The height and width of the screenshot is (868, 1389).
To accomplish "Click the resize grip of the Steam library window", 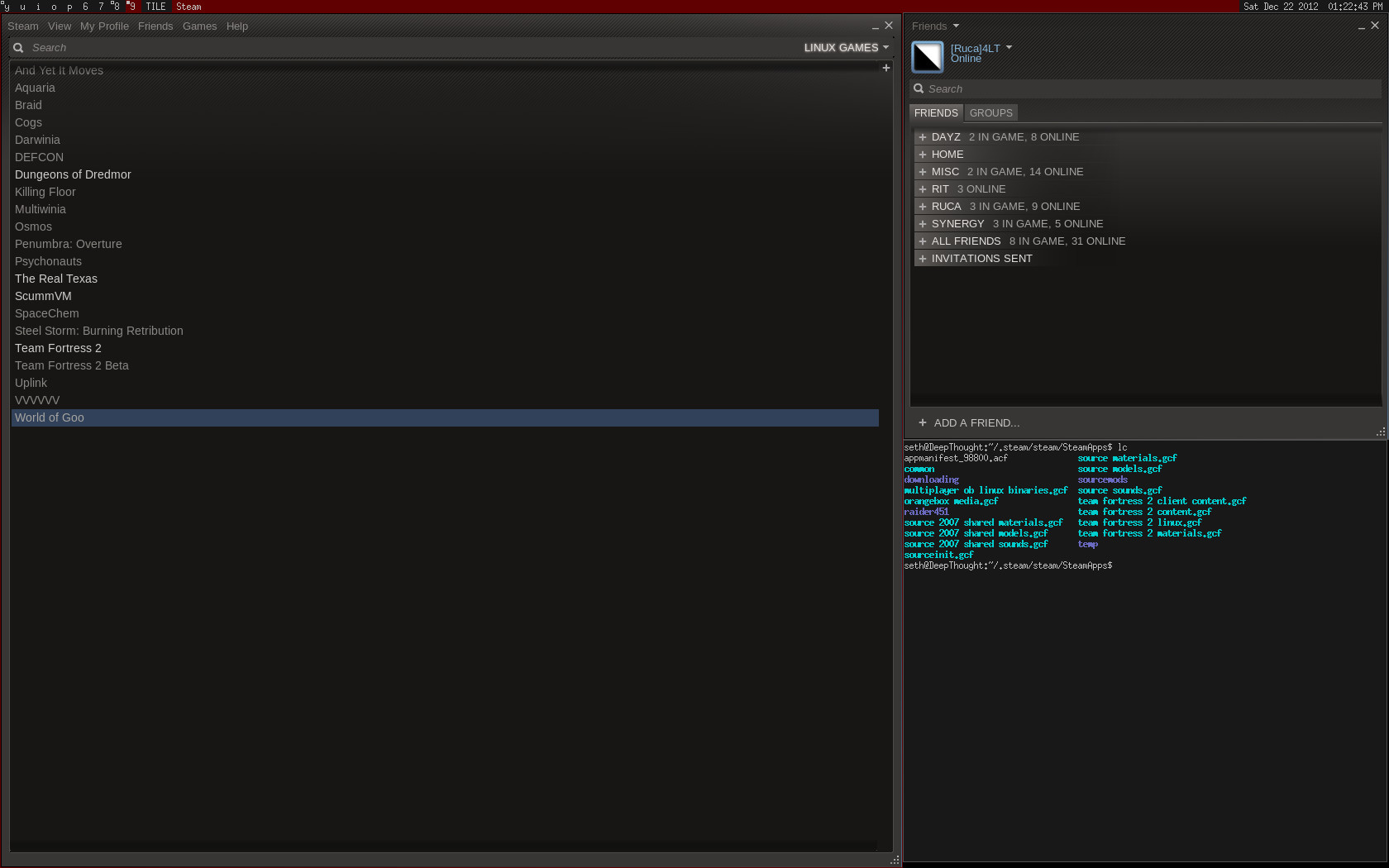I will 895,860.
